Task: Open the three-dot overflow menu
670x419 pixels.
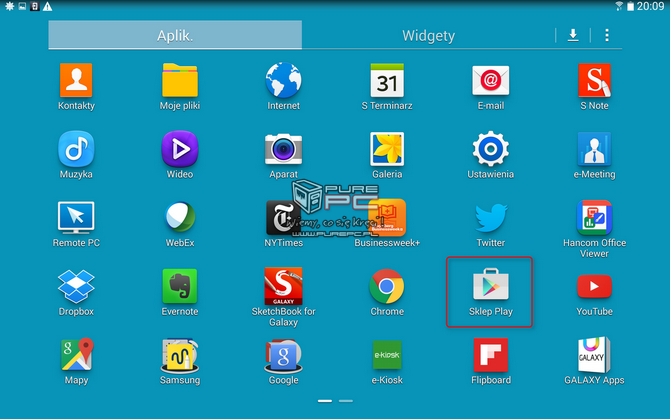Action: click(x=607, y=35)
